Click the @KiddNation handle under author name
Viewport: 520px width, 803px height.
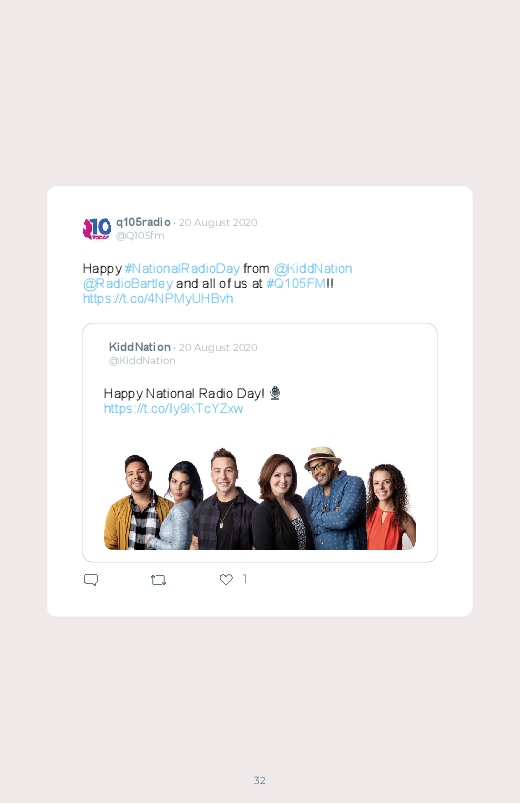click(142, 361)
